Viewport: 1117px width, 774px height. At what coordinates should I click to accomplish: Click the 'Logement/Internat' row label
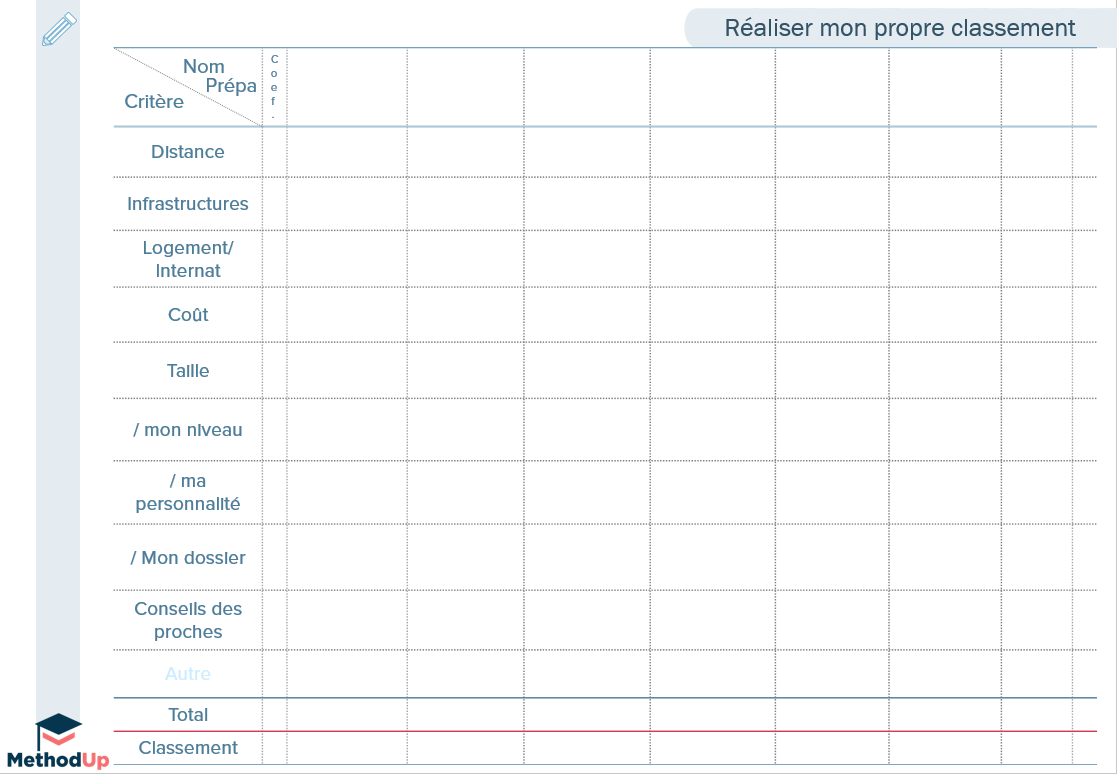[187, 259]
